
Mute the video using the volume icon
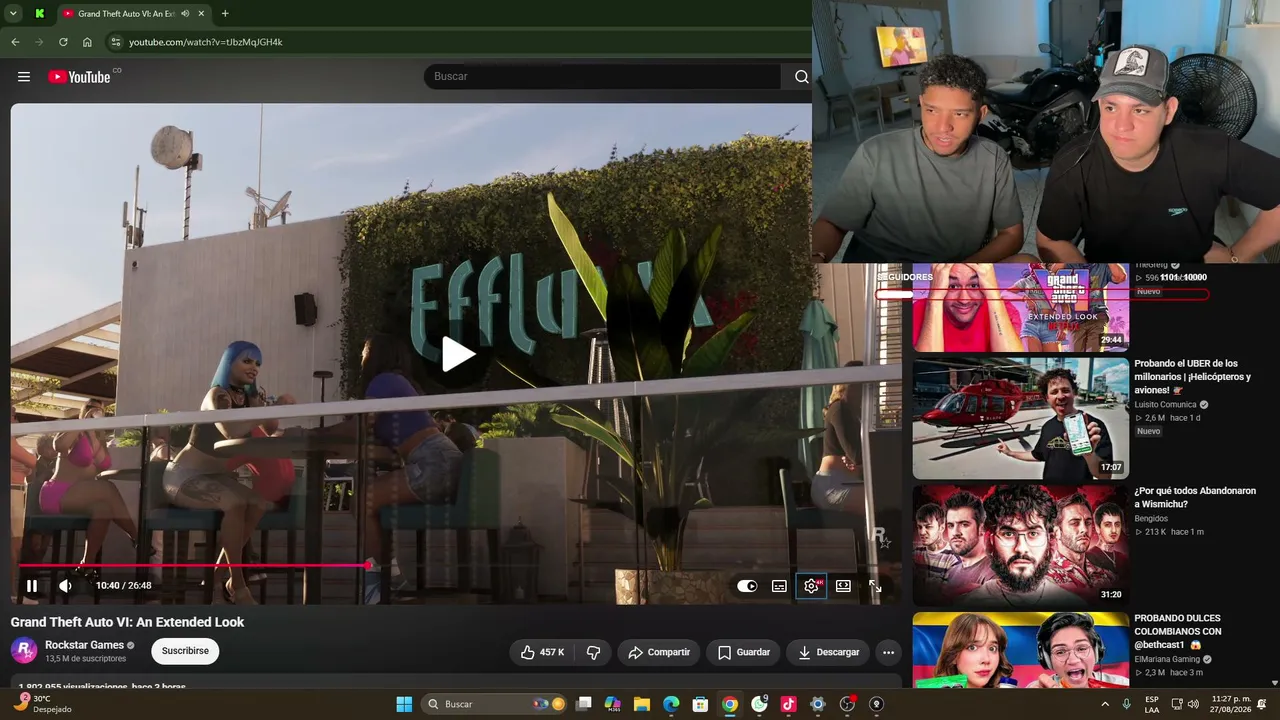[x=66, y=586]
